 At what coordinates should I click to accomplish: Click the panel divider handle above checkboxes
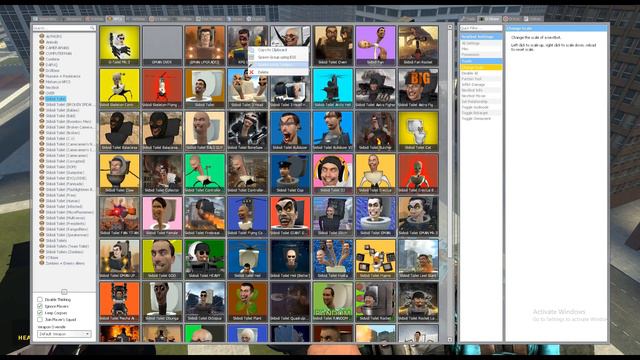[x=64, y=292]
